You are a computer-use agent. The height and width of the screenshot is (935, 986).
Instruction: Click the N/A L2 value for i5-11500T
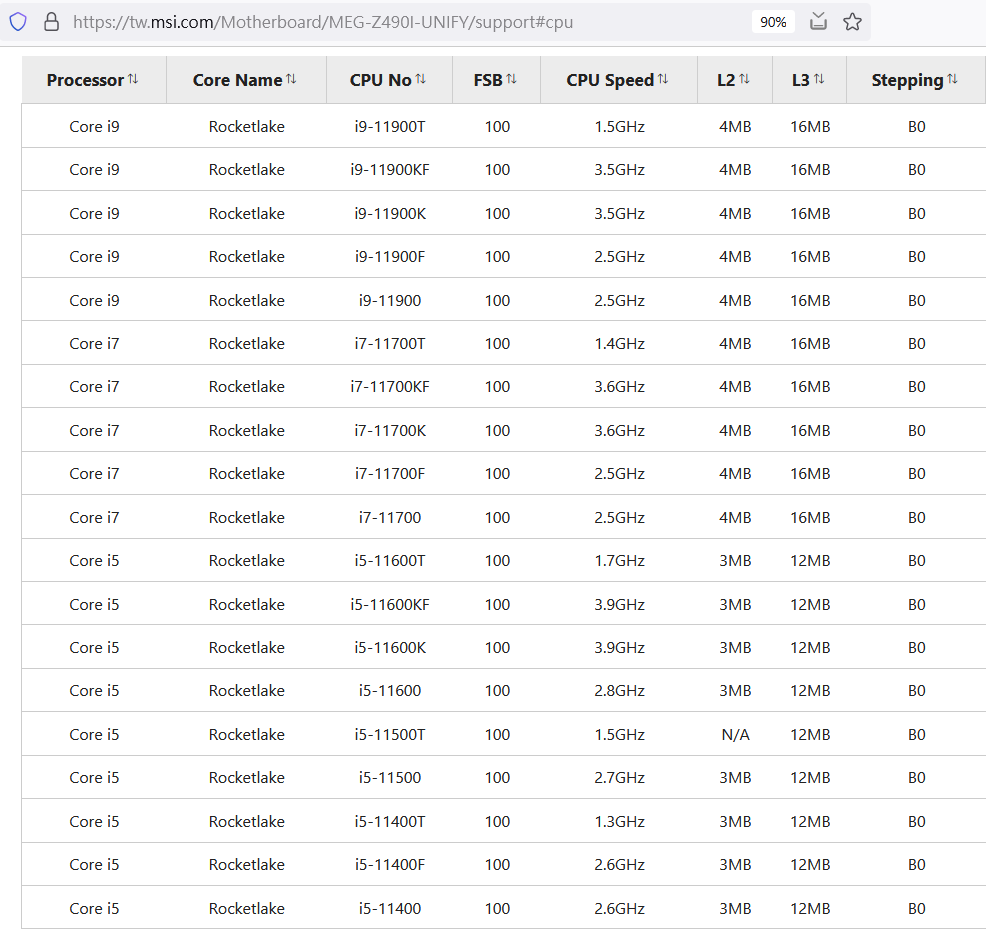coord(735,734)
